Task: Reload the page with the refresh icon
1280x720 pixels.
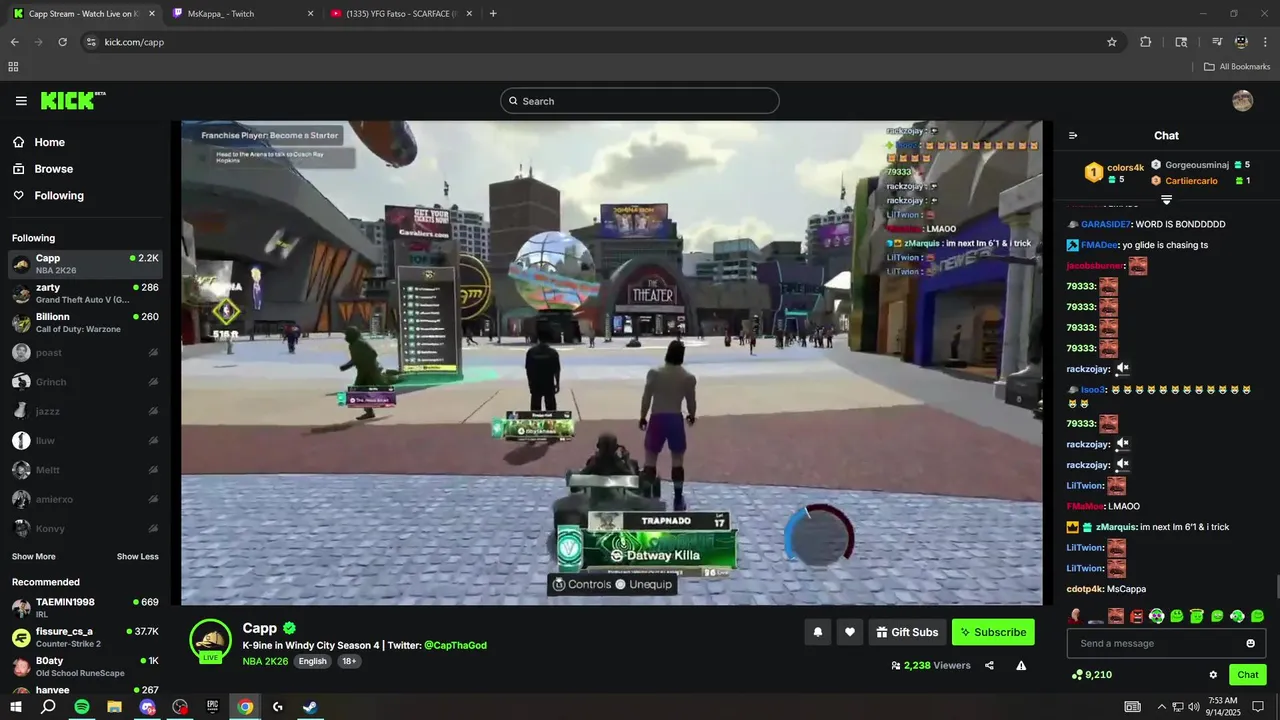Action: coord(62,42)
